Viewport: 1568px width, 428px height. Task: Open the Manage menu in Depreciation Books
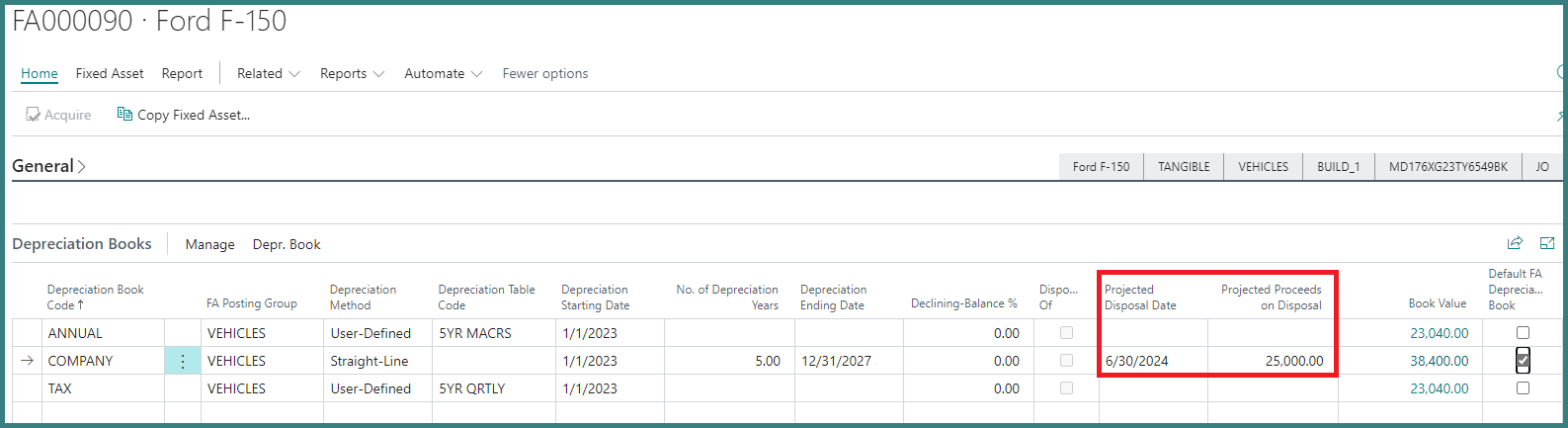tap(210, 244)
